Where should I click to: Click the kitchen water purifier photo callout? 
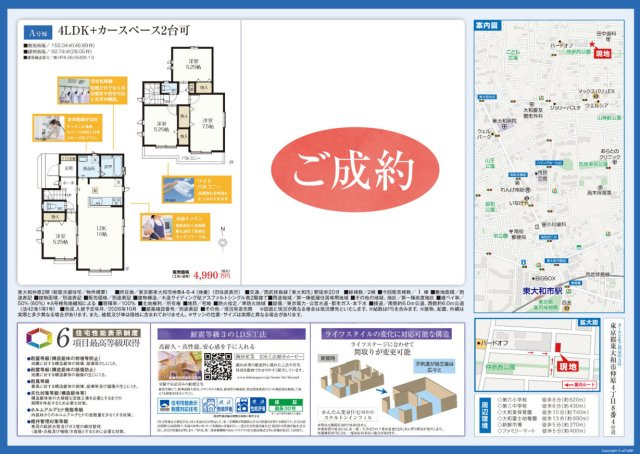point(67,128)
